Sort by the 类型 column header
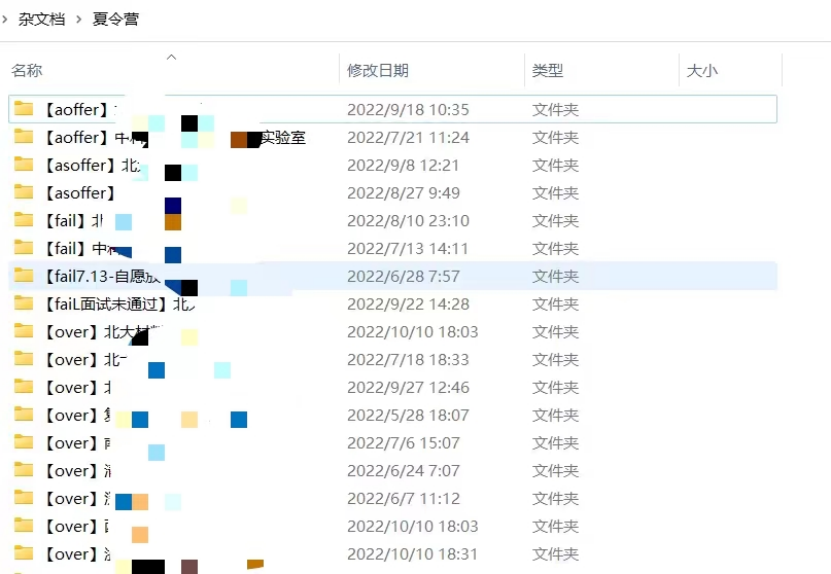Viewport: 831px width, 574px height. pyautogui.click(x=547, y=70)
